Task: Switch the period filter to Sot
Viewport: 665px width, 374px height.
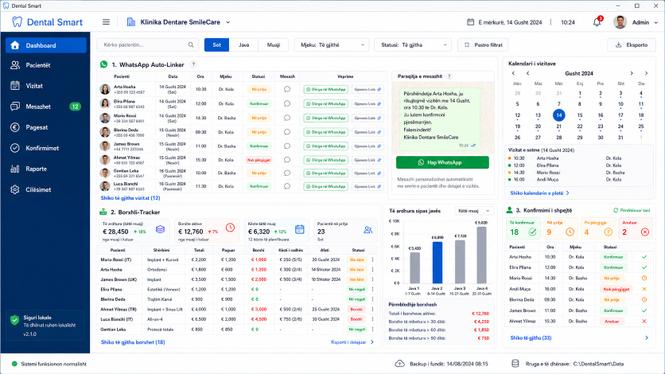Action: (217, 45)
